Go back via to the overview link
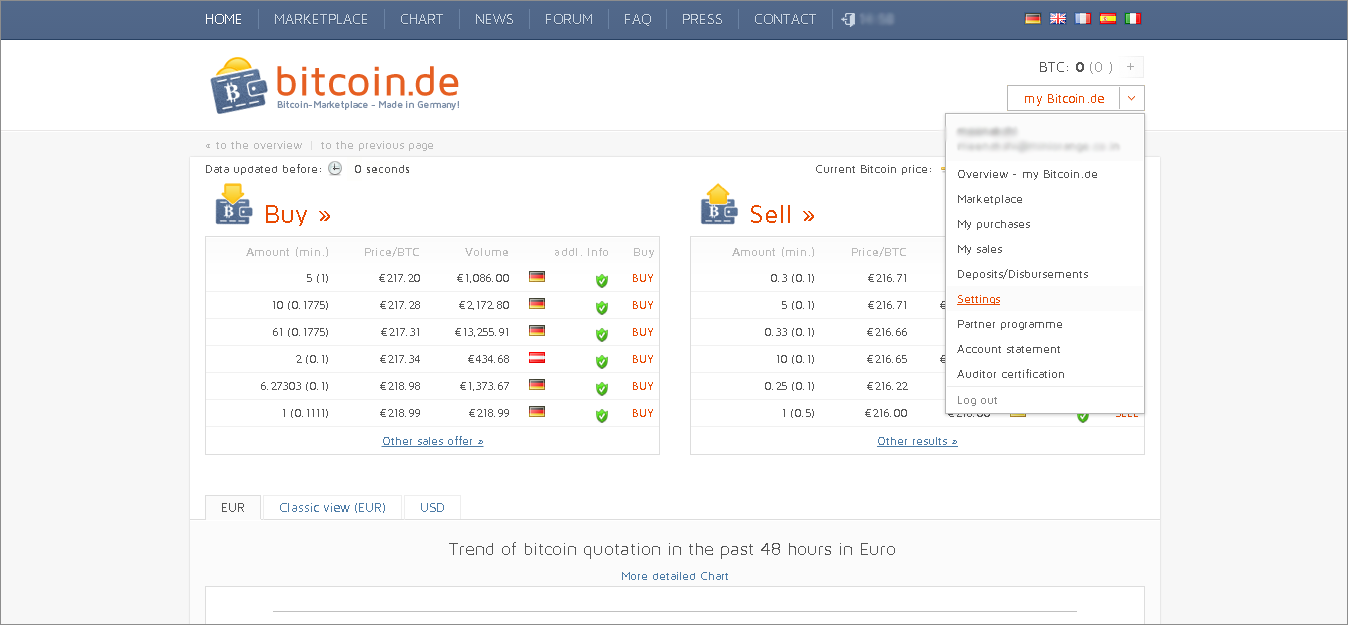 (x=254, y=145)
